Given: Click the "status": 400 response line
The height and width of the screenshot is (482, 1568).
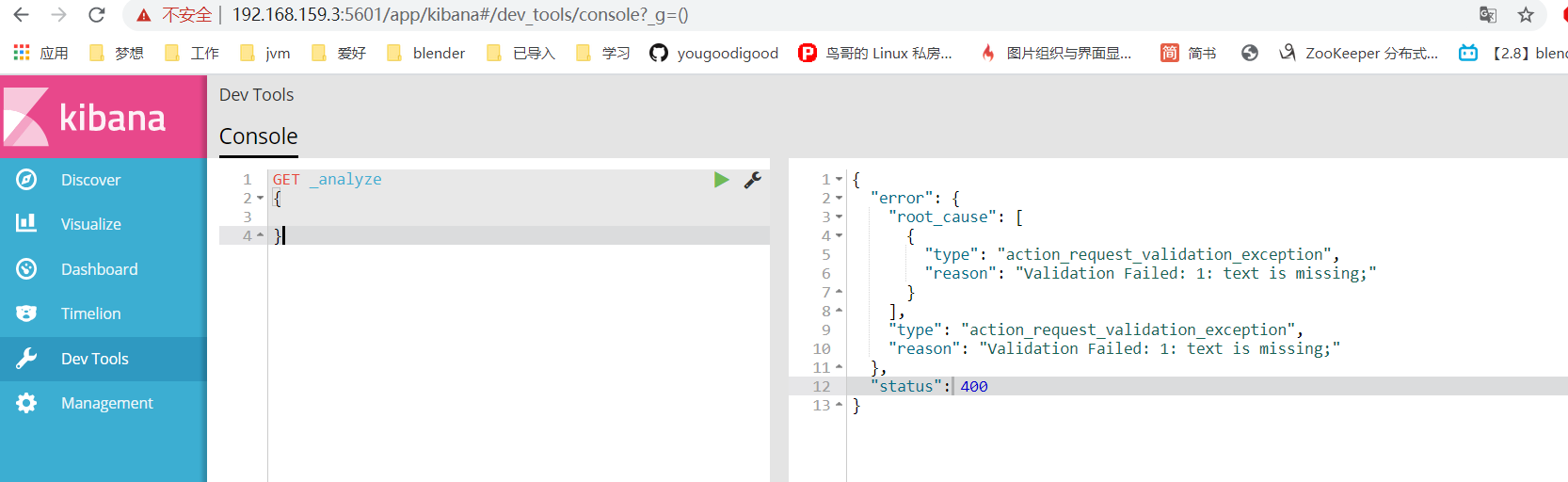Looking at the screenshot, I should tap(929, 387).
